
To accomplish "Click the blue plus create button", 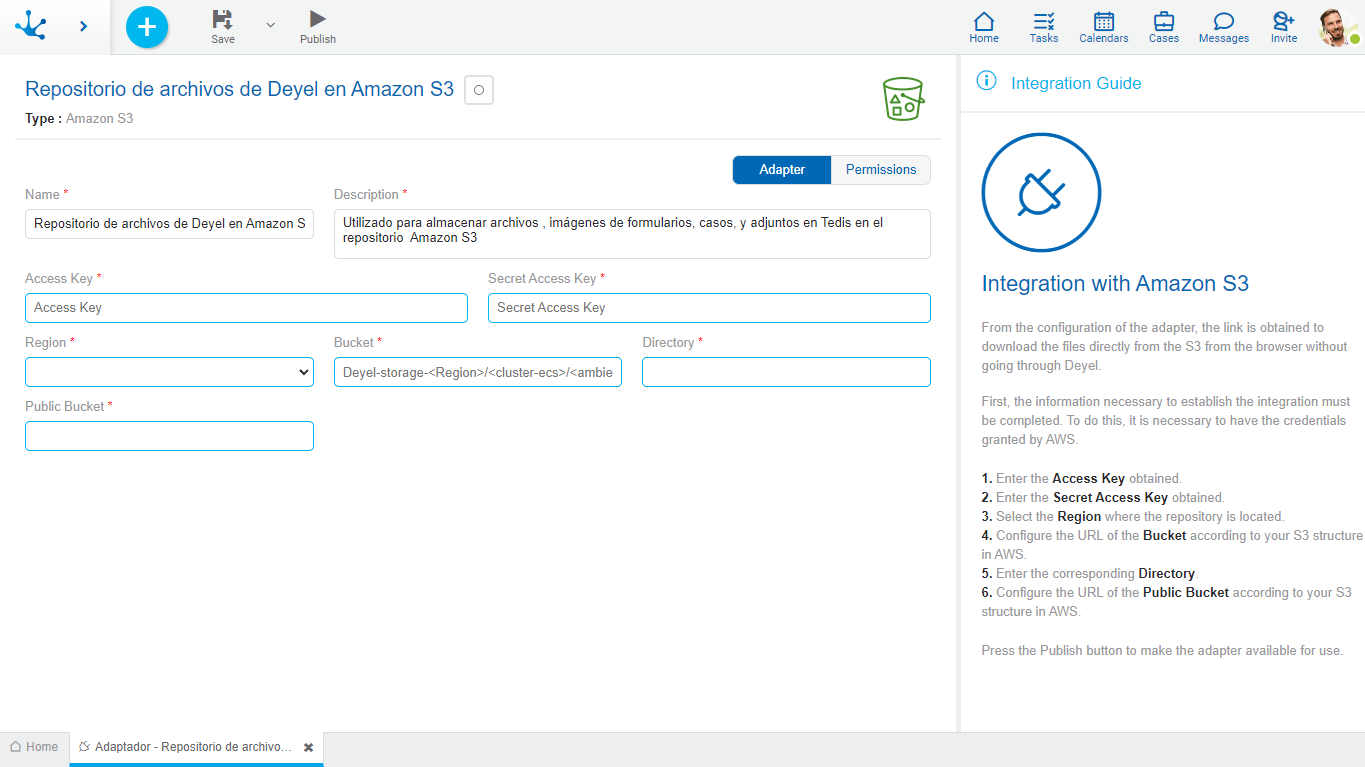I will coord(147,27).
